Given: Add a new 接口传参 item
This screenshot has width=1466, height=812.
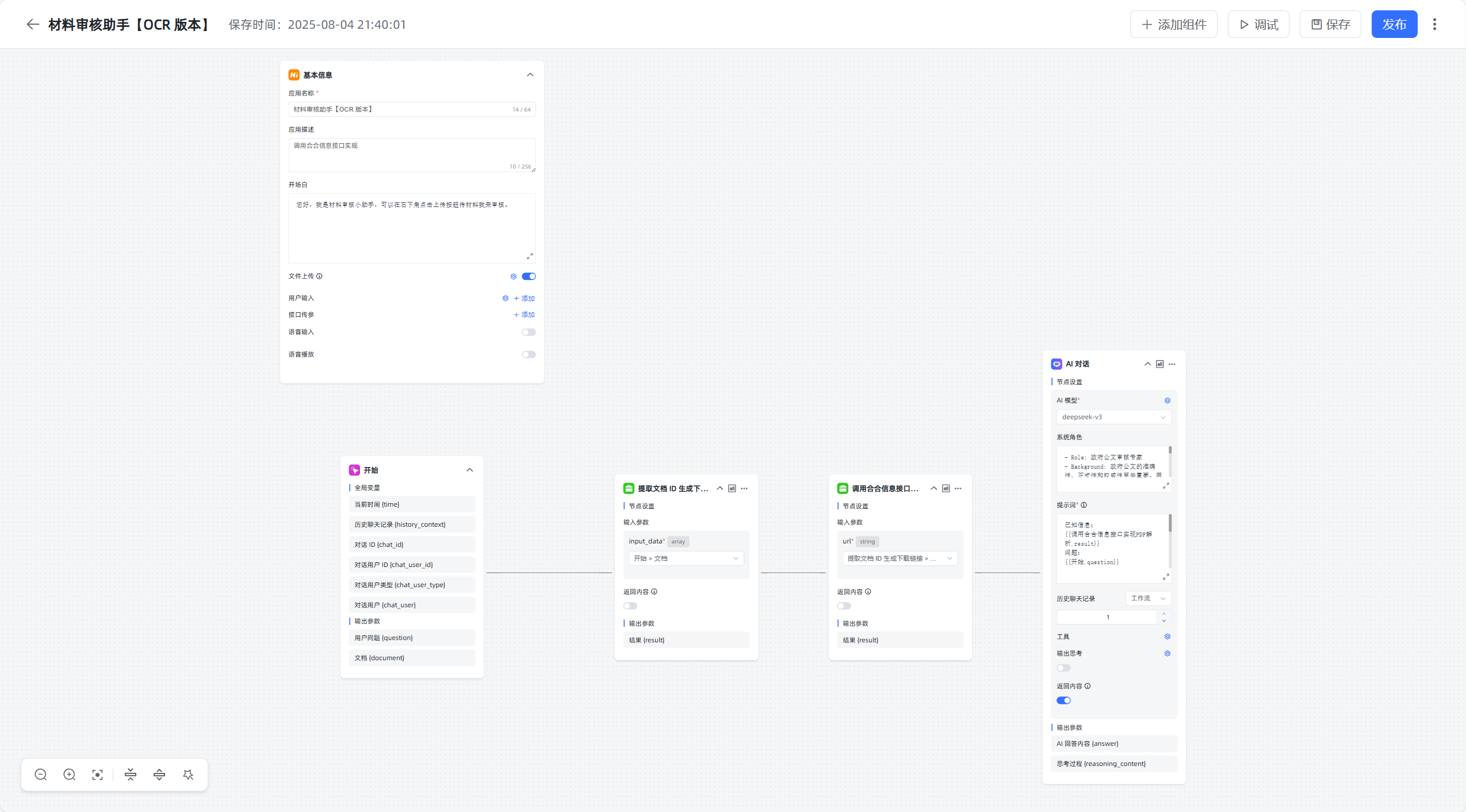Looking at the screenshot, I should coord(524,315).
